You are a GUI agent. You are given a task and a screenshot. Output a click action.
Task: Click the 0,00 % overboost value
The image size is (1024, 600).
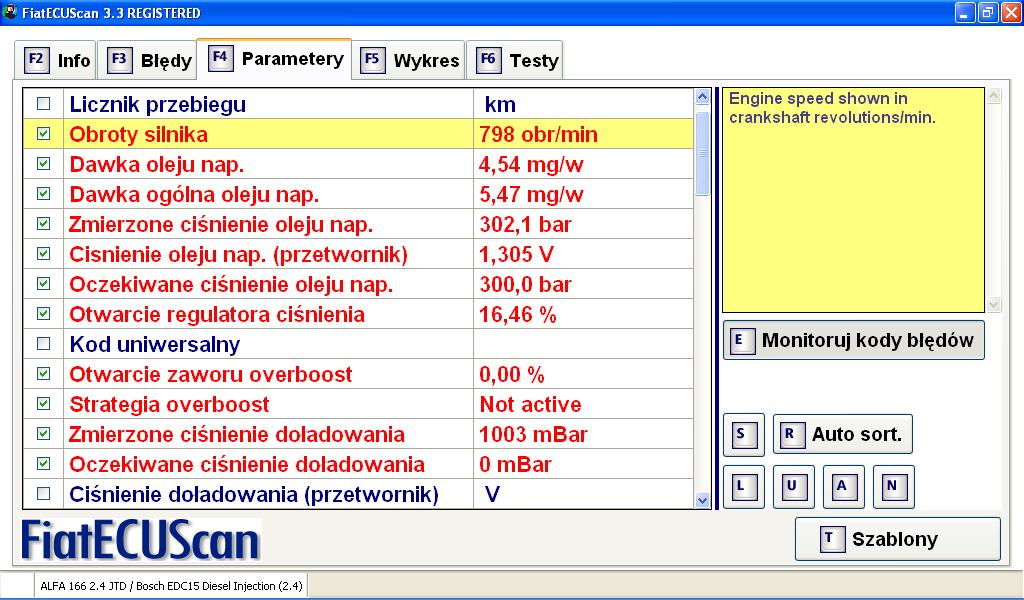coord(512,375)
